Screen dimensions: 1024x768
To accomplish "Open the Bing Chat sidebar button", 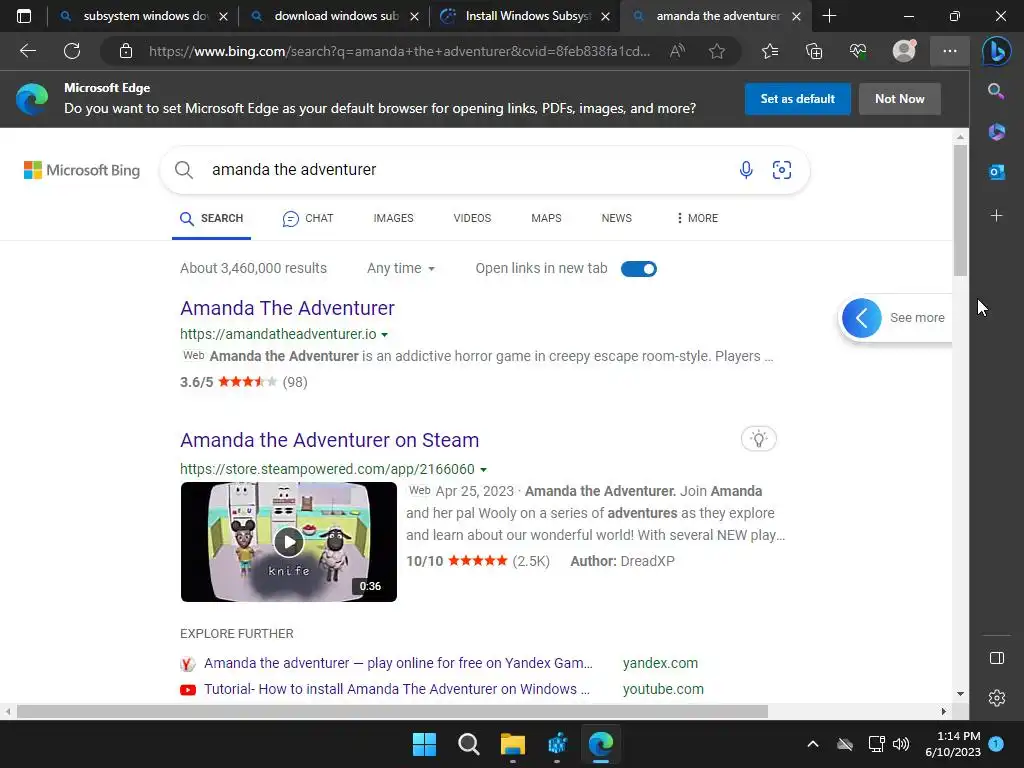I will point(997,51).
